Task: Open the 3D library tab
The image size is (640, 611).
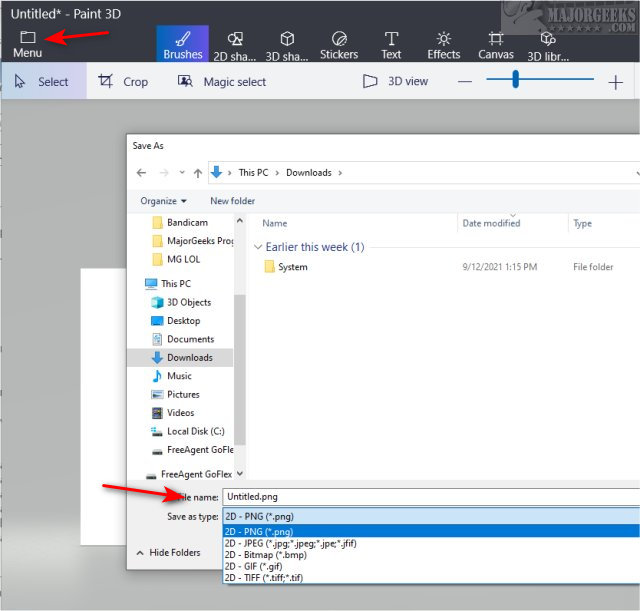Action: tap(548, 46)
